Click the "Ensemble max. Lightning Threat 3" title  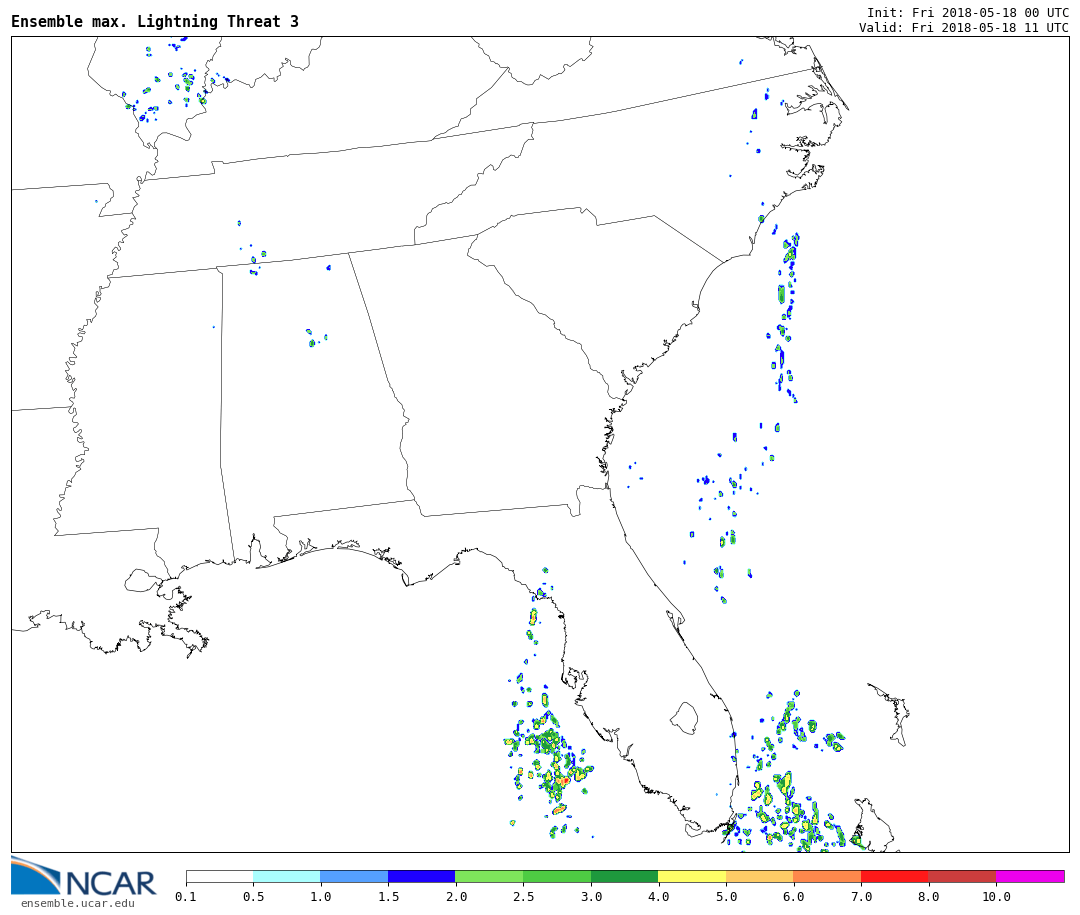click(x=155, y=22)
